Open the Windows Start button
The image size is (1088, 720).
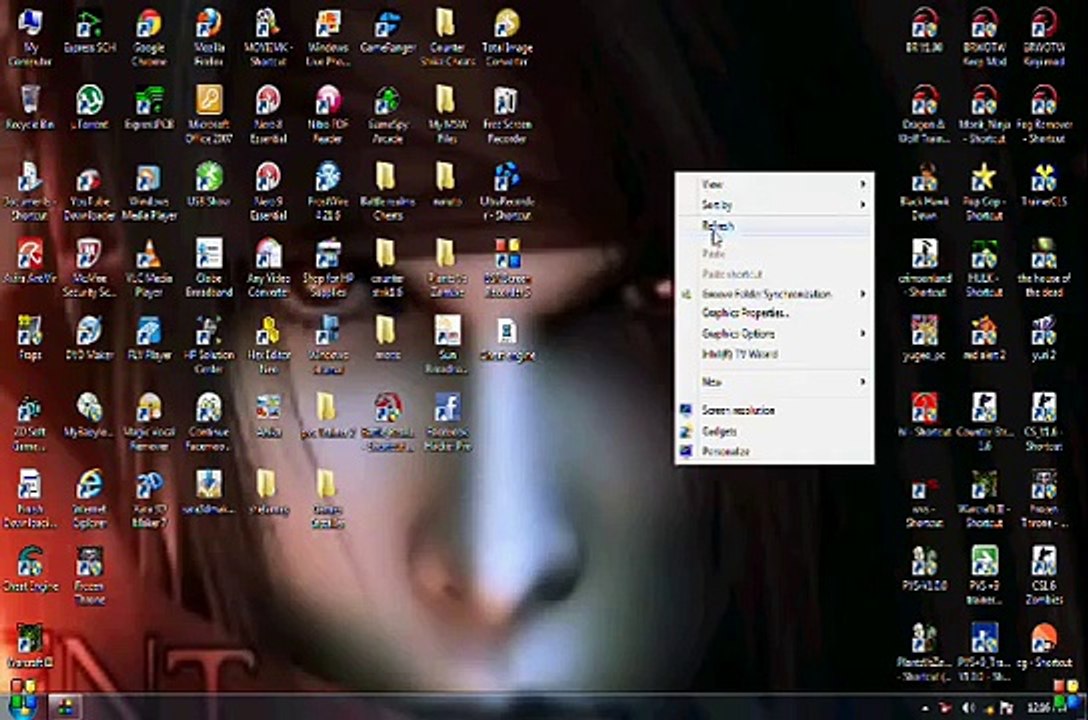pos(22,706)
